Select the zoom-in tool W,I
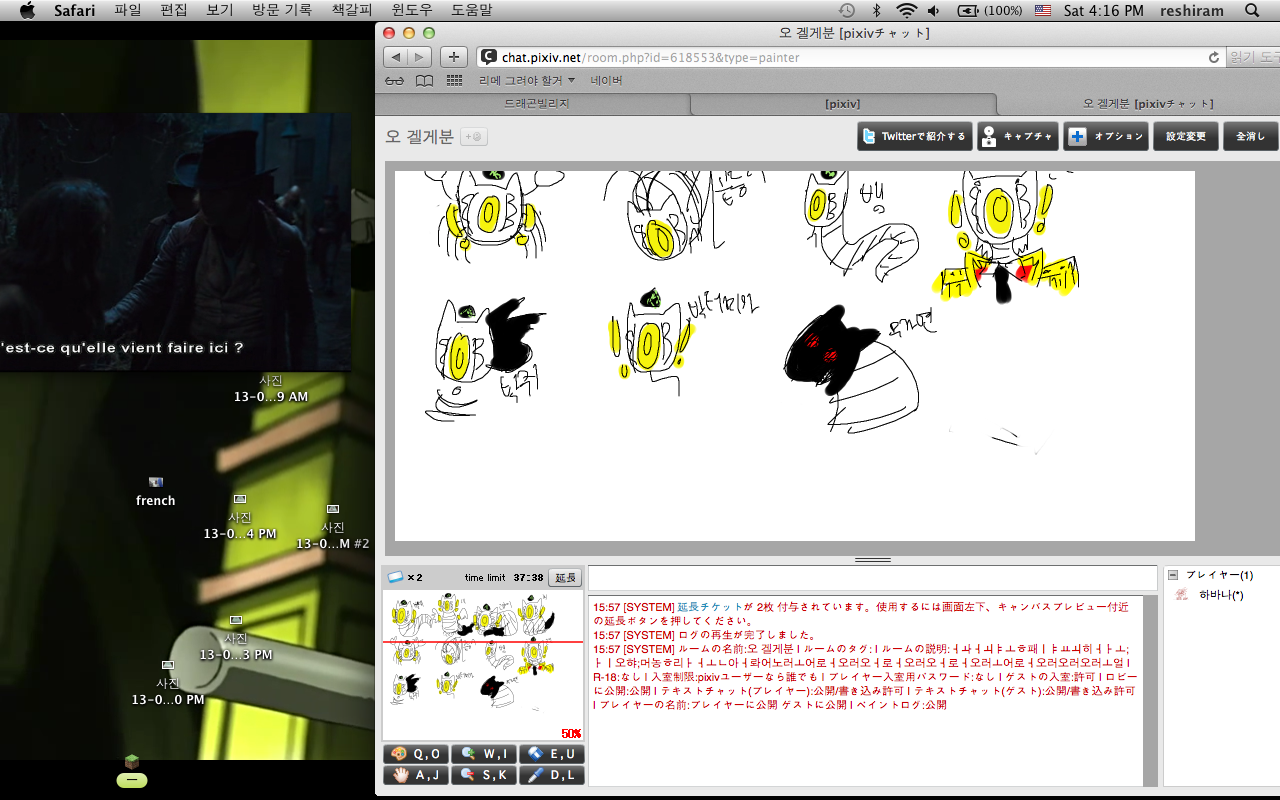Screen dimensions: 1280x800 (x=484, y=754)
